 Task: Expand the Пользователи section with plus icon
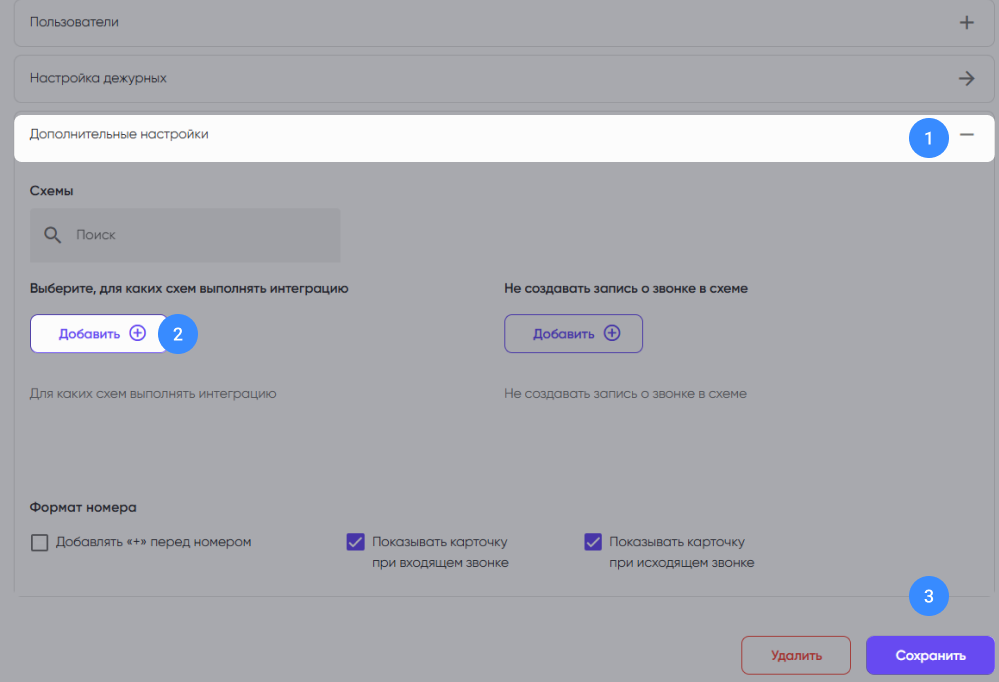967,22
